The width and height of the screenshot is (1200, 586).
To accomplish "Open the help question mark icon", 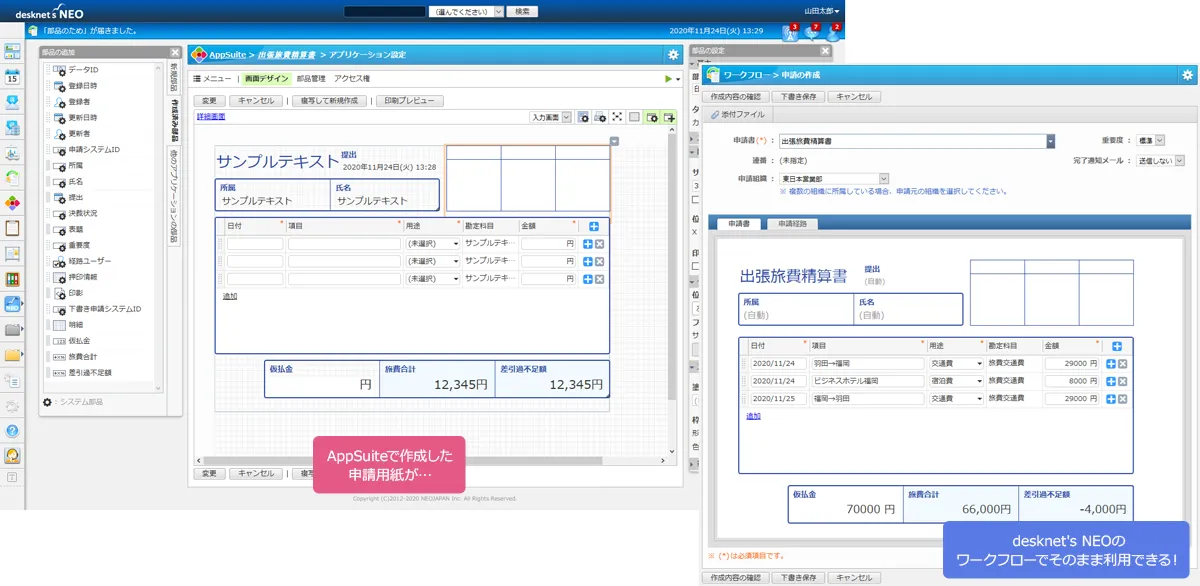I will (x=12, y=431).
